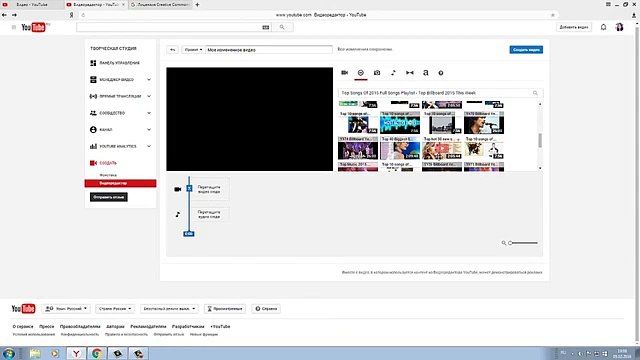Switch to the Creative Commons license browser tab

coord(160,4)
